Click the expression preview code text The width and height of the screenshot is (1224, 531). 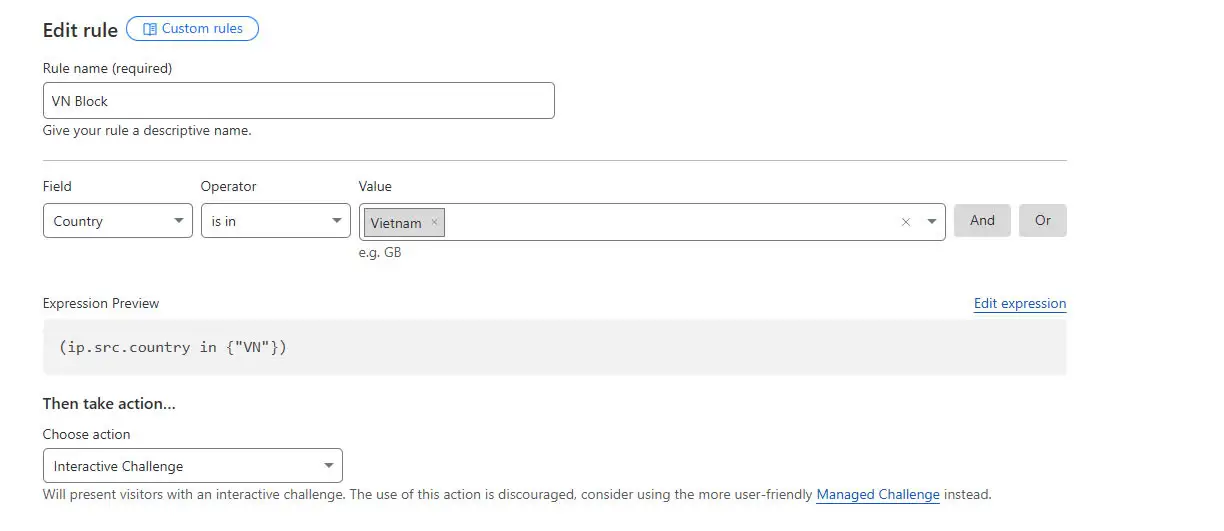point(173,347)
